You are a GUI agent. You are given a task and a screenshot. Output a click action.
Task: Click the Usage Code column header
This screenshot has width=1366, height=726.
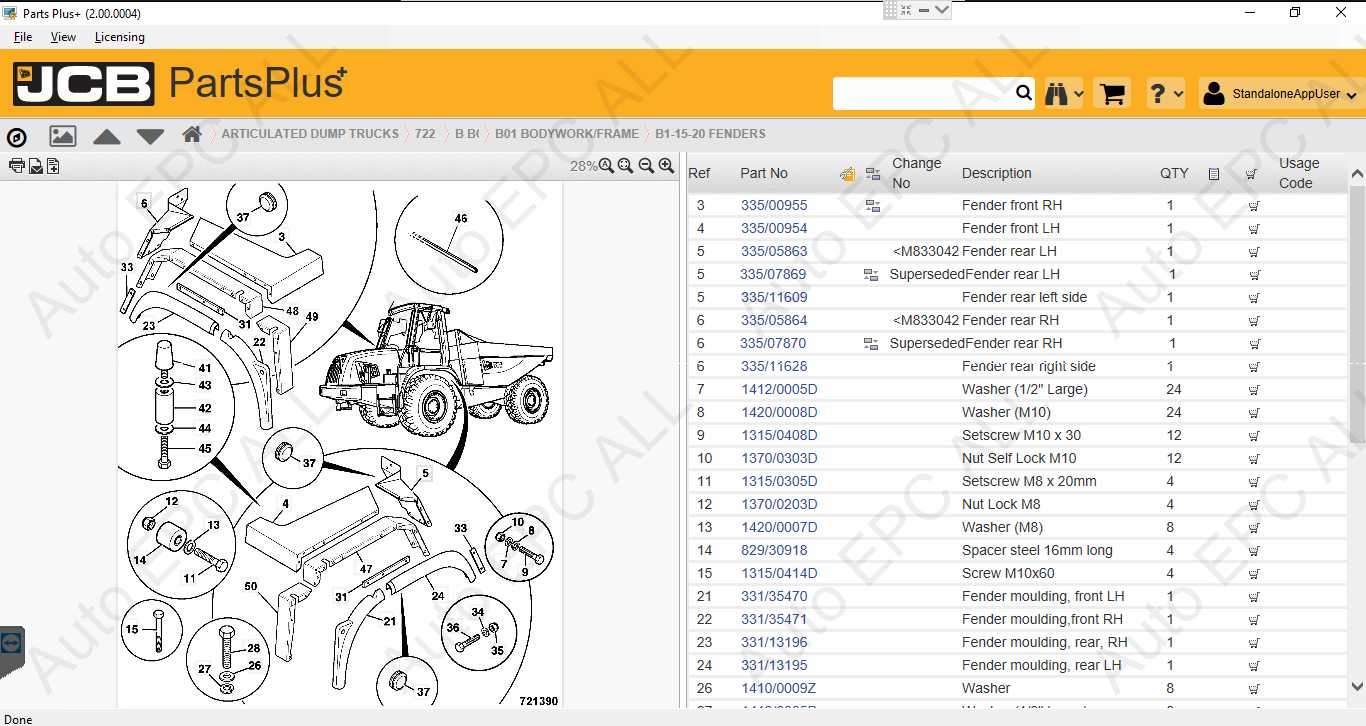[x=1299, y=174]
